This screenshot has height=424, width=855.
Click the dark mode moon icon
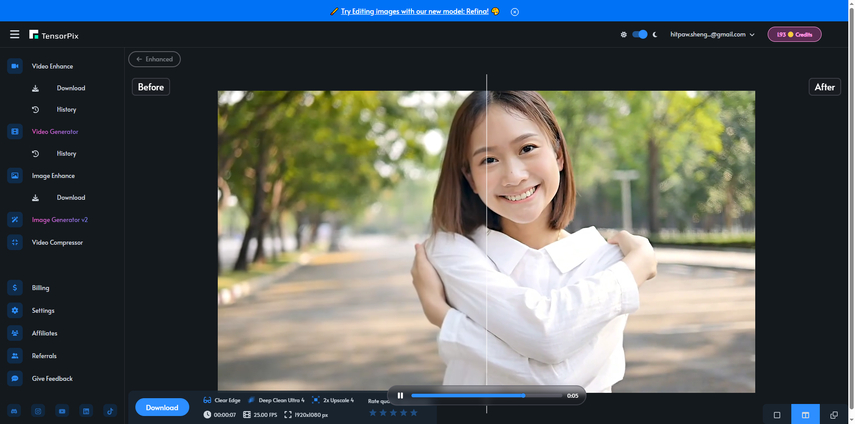pos(655,34)
